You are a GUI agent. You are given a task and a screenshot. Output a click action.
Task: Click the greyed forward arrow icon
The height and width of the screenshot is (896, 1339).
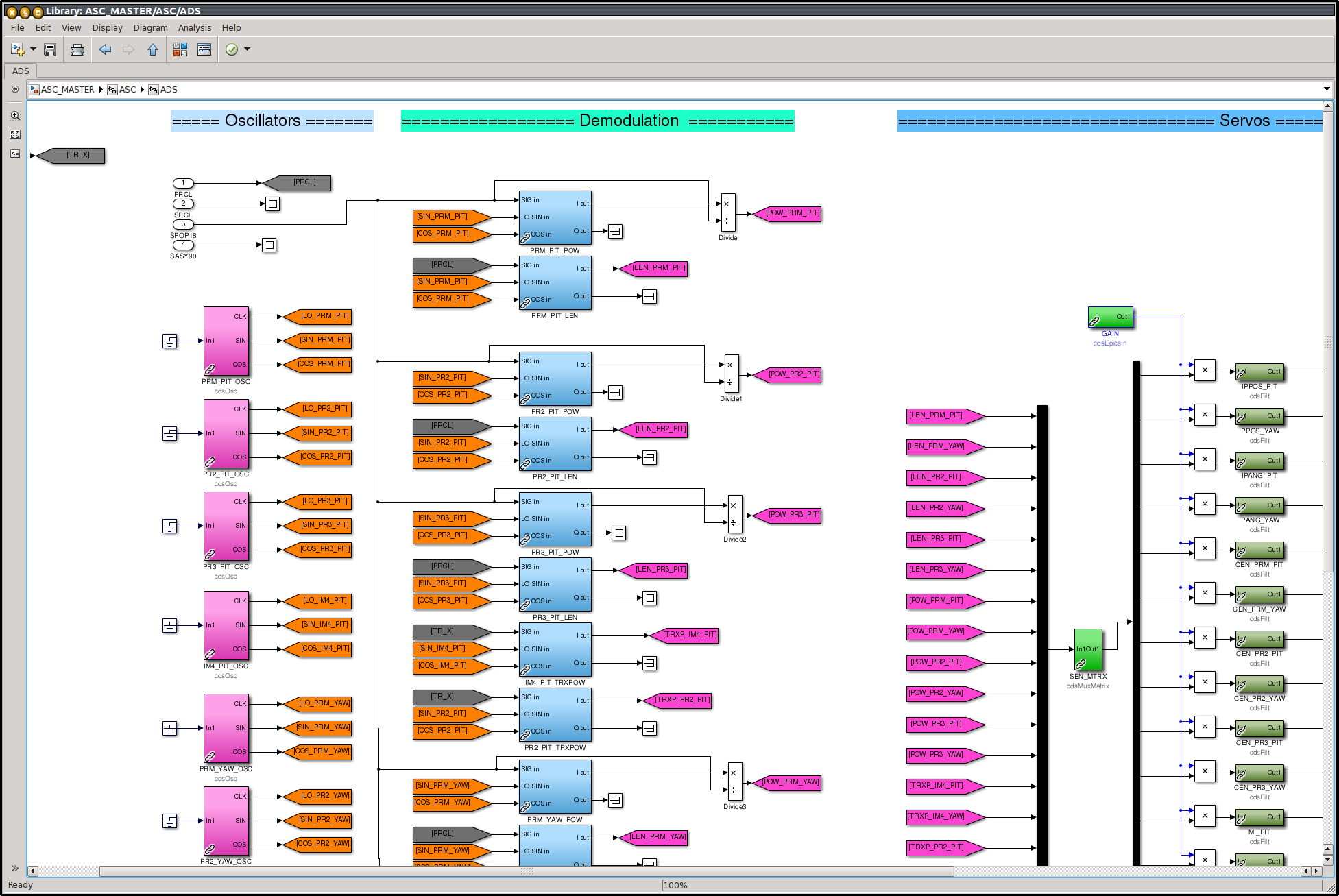128,49
